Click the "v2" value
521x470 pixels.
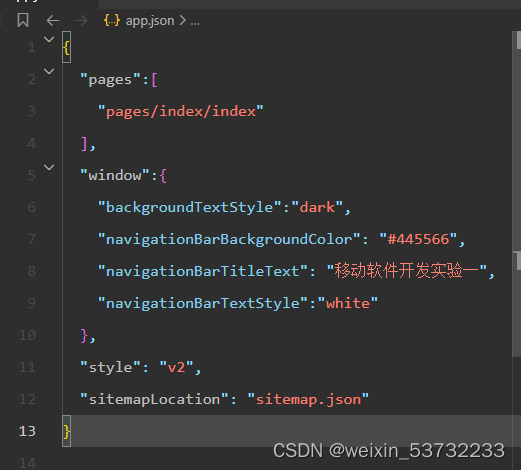tap(176, 367)
